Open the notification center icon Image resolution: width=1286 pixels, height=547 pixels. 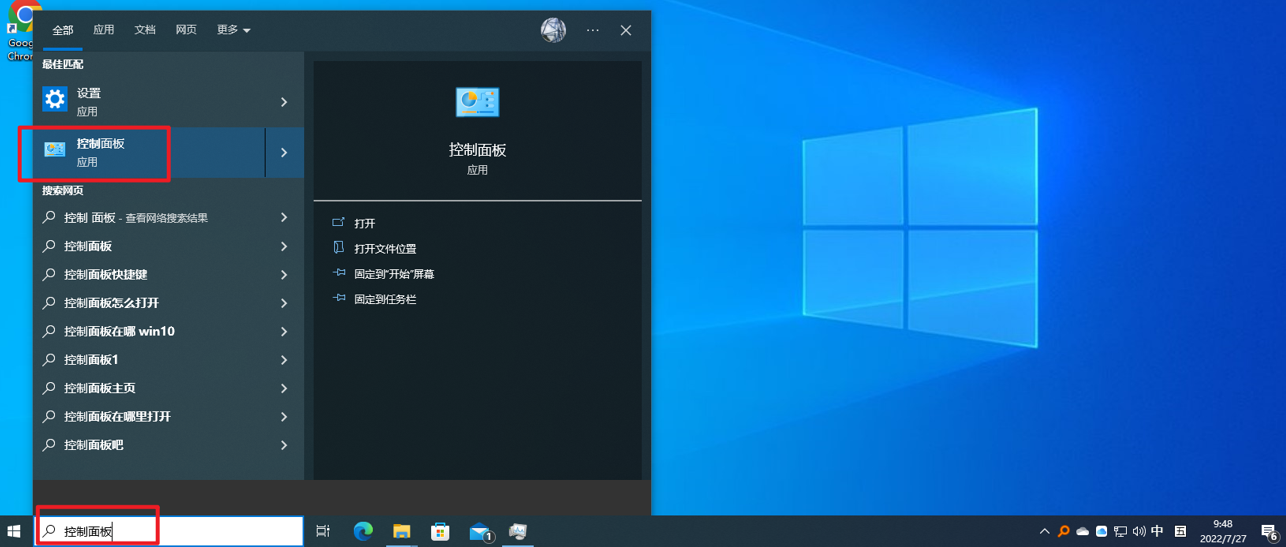1268,532
